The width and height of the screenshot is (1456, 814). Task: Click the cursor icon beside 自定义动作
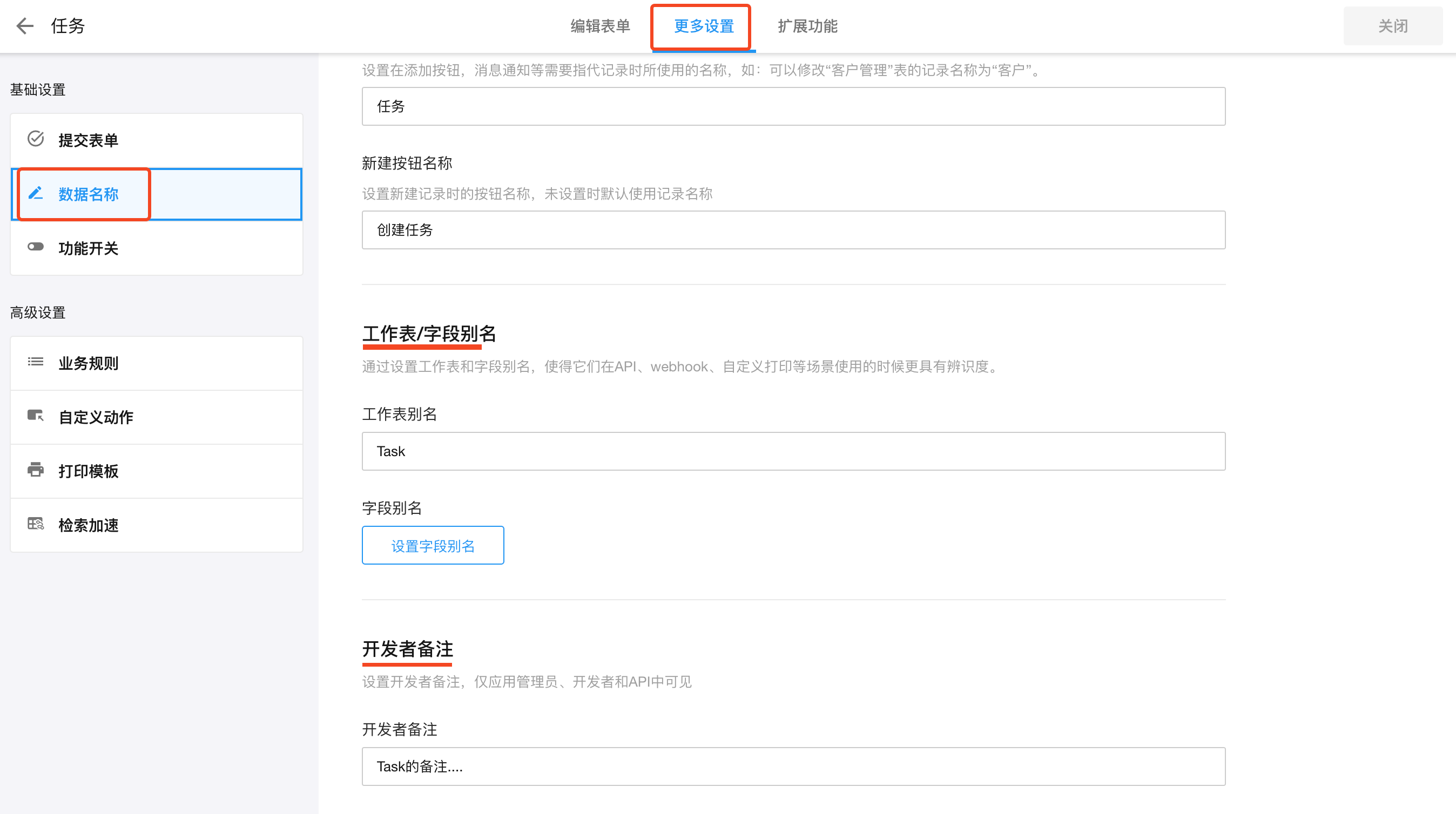coord(36,416)
